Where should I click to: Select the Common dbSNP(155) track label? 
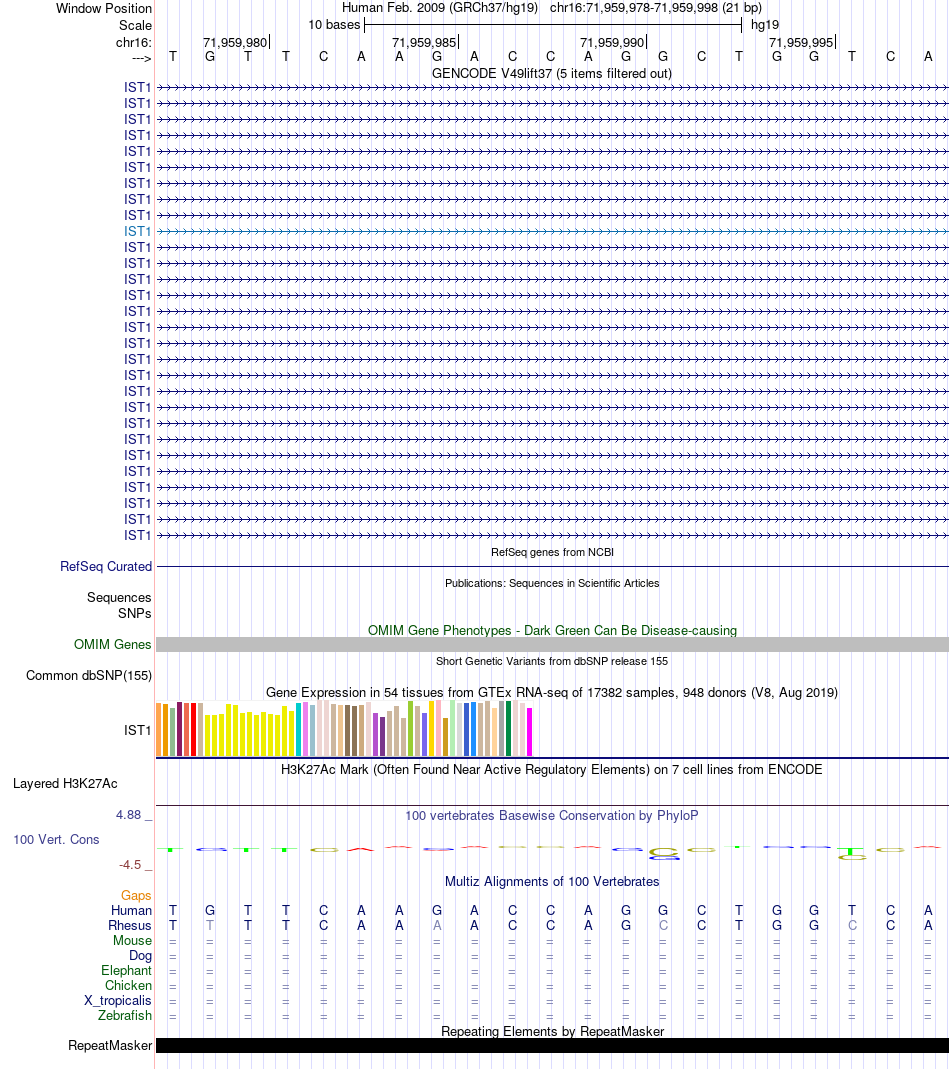(89, 676)
